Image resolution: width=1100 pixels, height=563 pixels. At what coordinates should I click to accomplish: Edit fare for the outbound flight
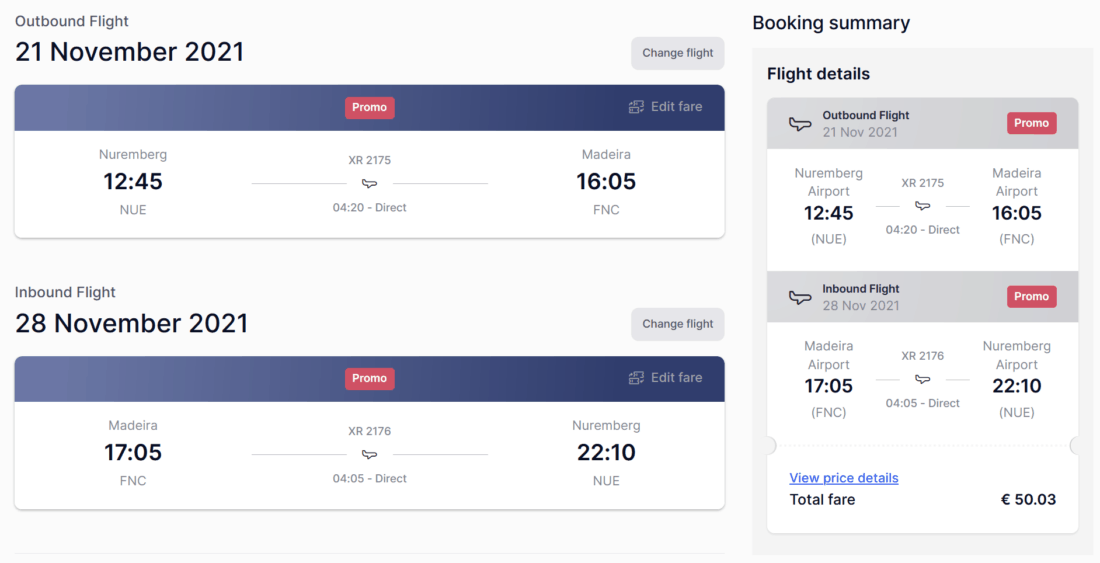pyautogui.click(x=676, y=107)
